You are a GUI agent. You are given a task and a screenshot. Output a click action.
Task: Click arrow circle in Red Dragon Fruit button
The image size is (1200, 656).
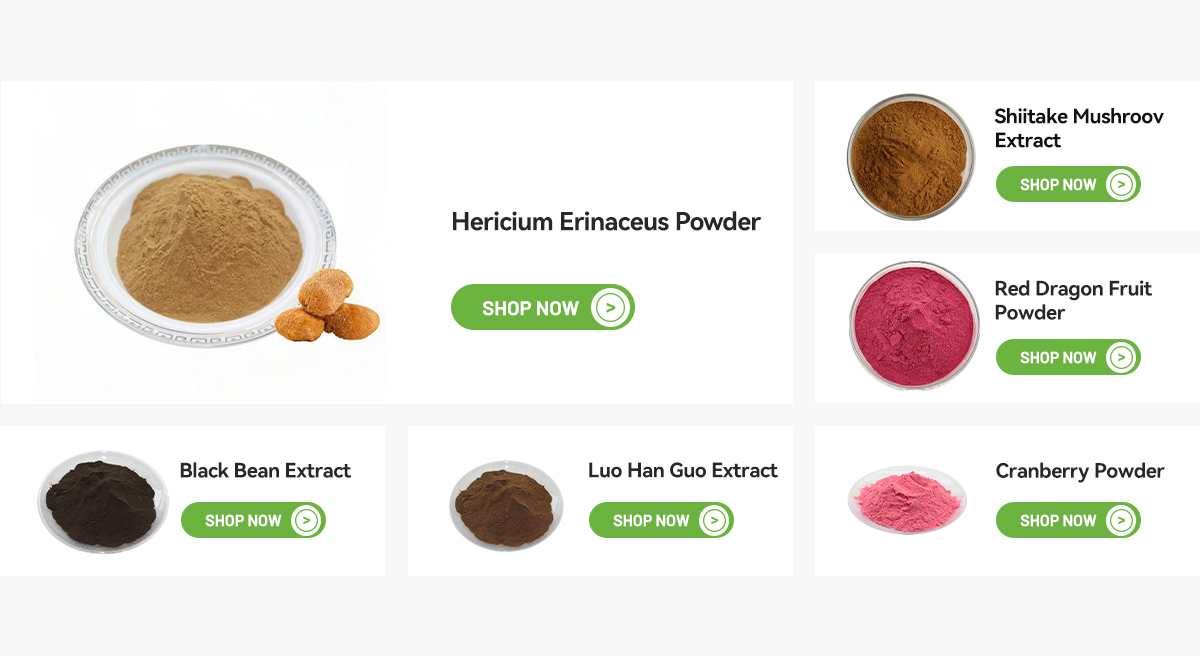1122,357
